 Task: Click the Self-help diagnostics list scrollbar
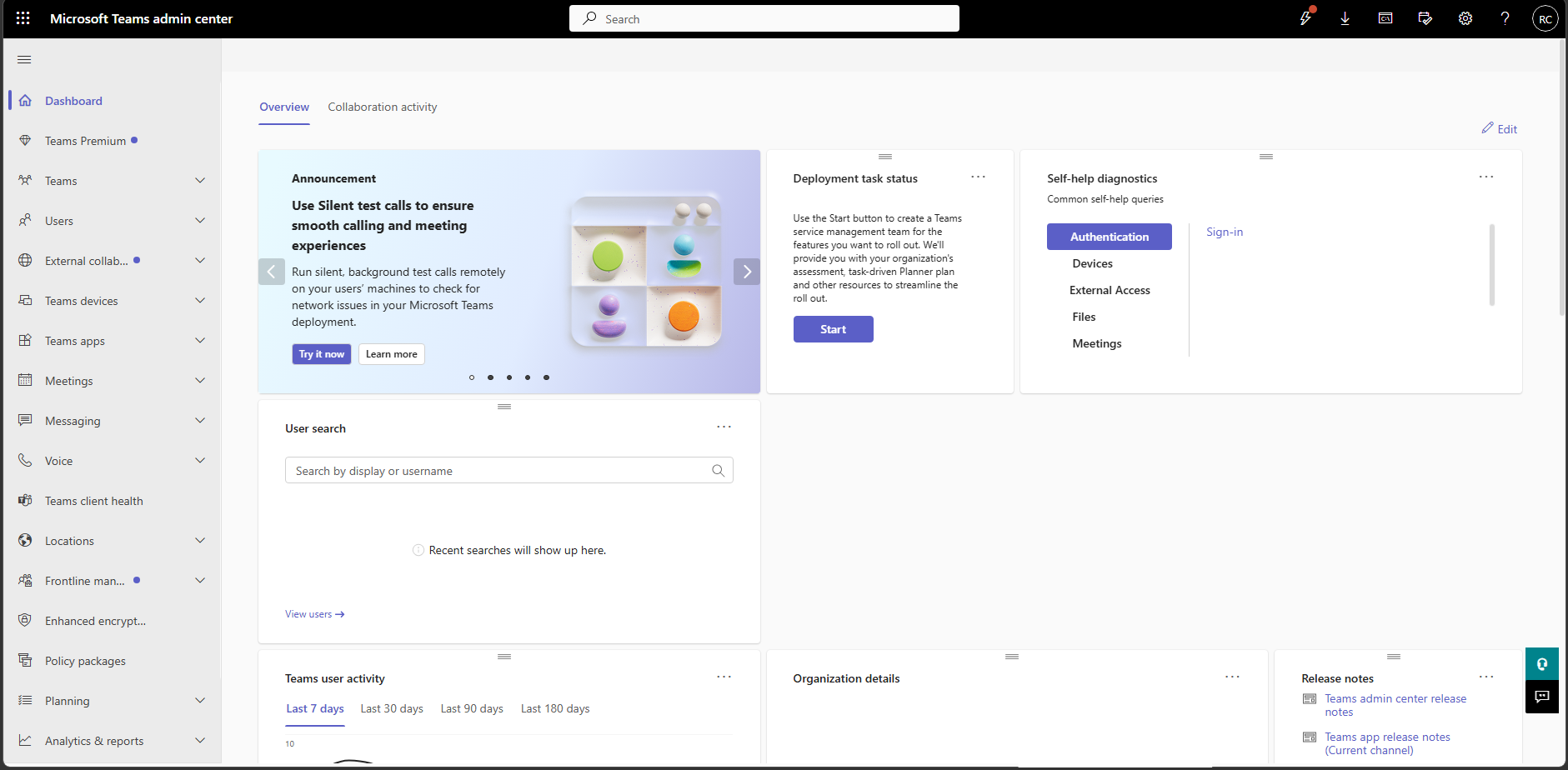[1492, 265]
